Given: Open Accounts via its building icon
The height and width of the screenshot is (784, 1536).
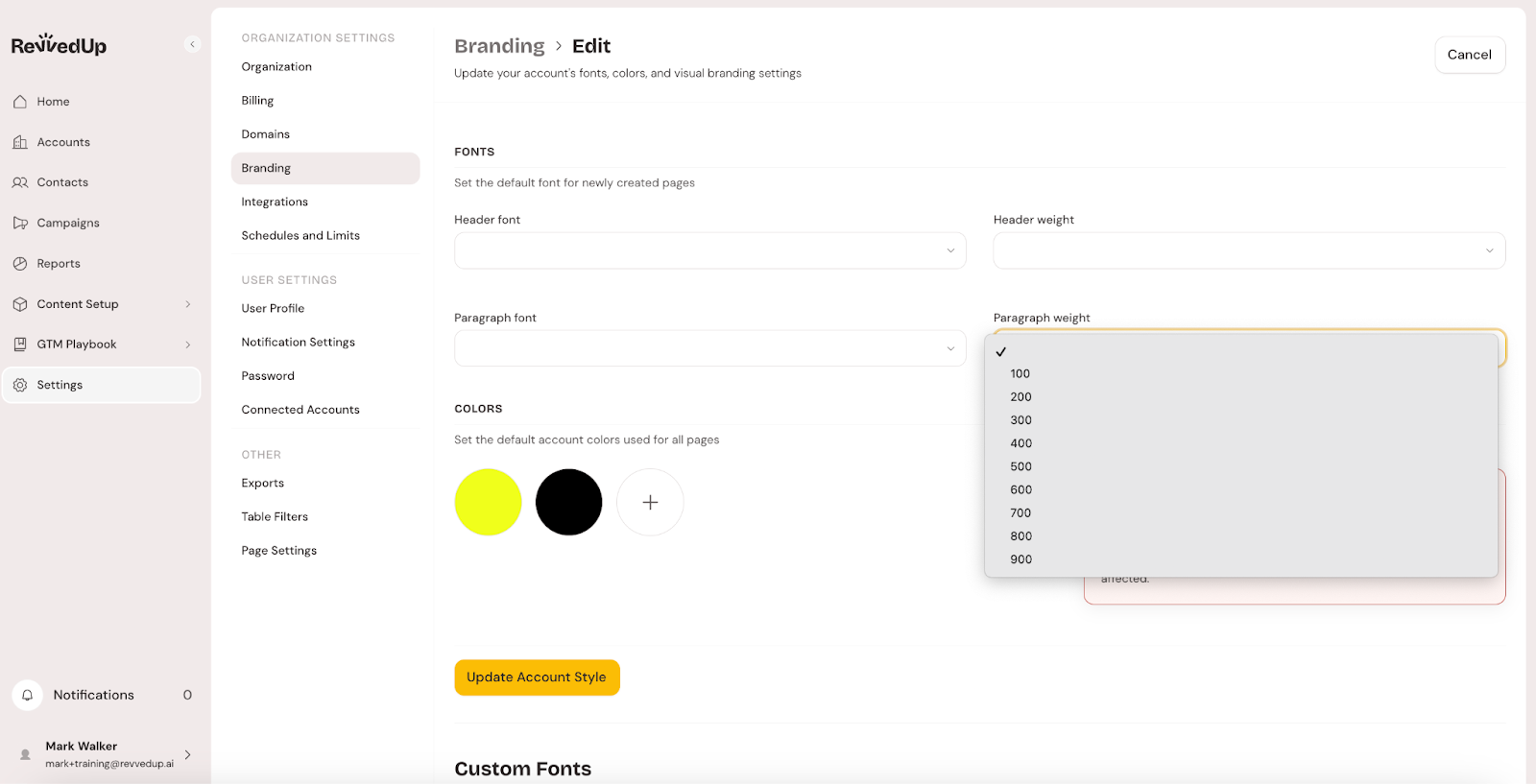Looking at the screenshot, I should [20, 142].
